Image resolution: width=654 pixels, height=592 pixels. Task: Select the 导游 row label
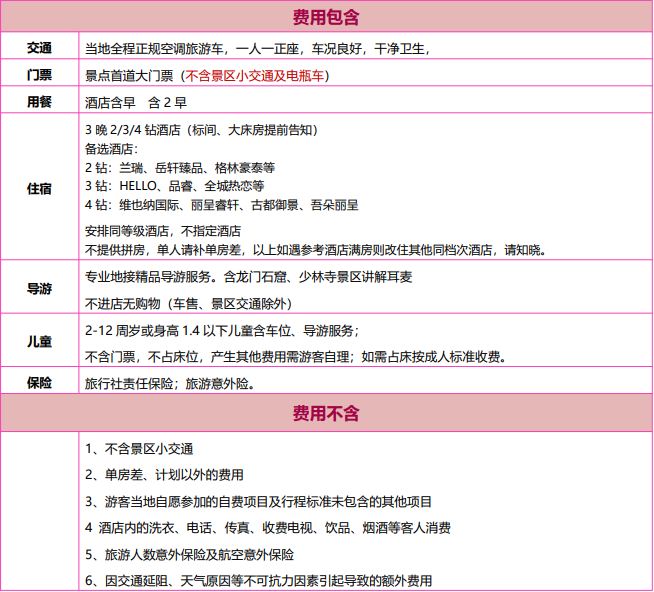pyautogui.click(x=39, y=288)
